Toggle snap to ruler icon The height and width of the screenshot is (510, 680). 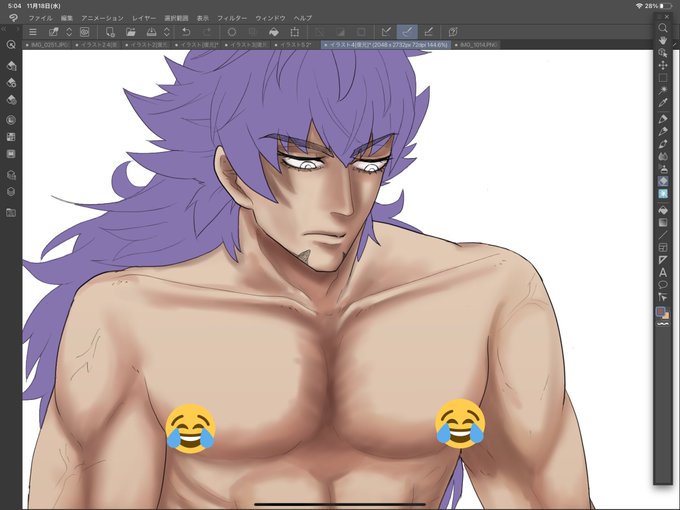(x=386, y=32)
